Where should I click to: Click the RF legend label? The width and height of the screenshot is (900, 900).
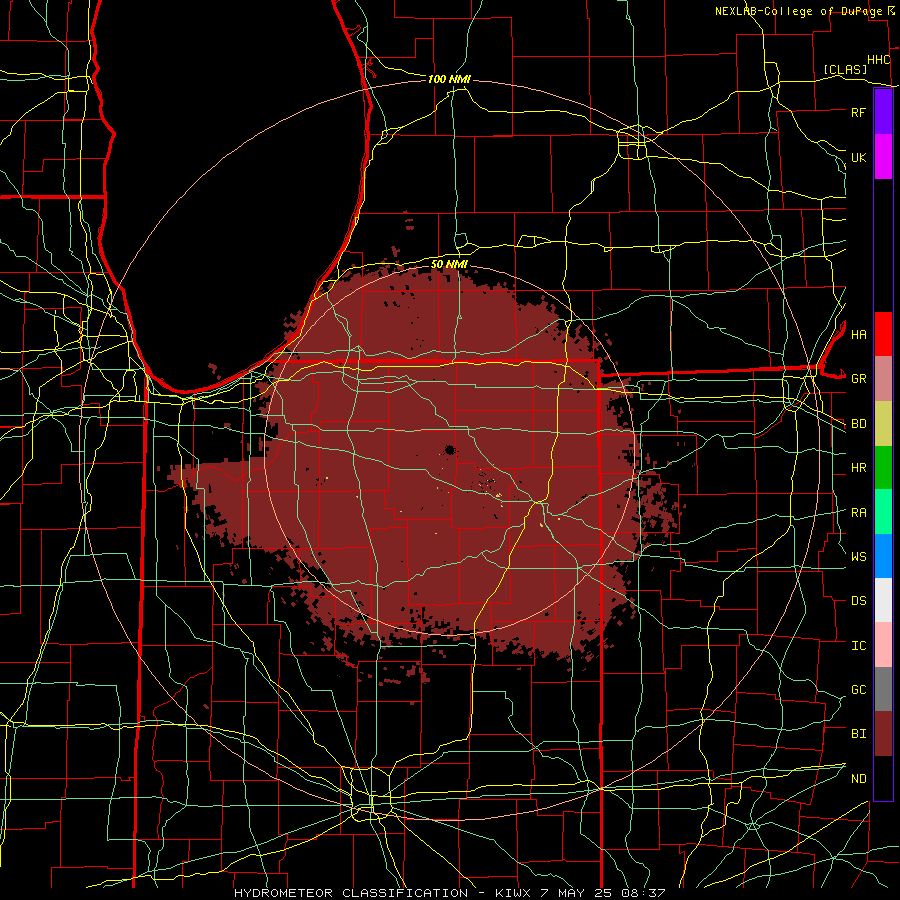(x=858, y=112)
